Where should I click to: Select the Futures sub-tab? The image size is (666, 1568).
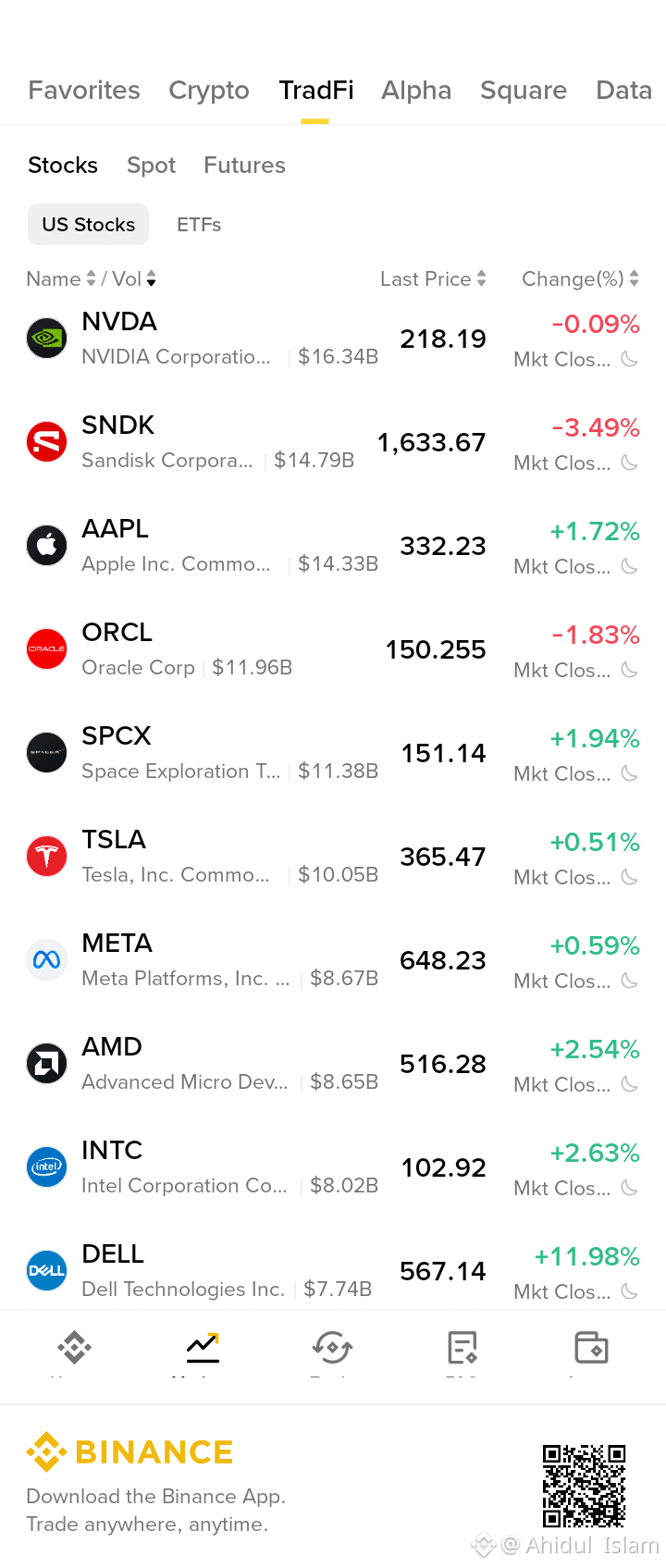click(x=244, y=165)
